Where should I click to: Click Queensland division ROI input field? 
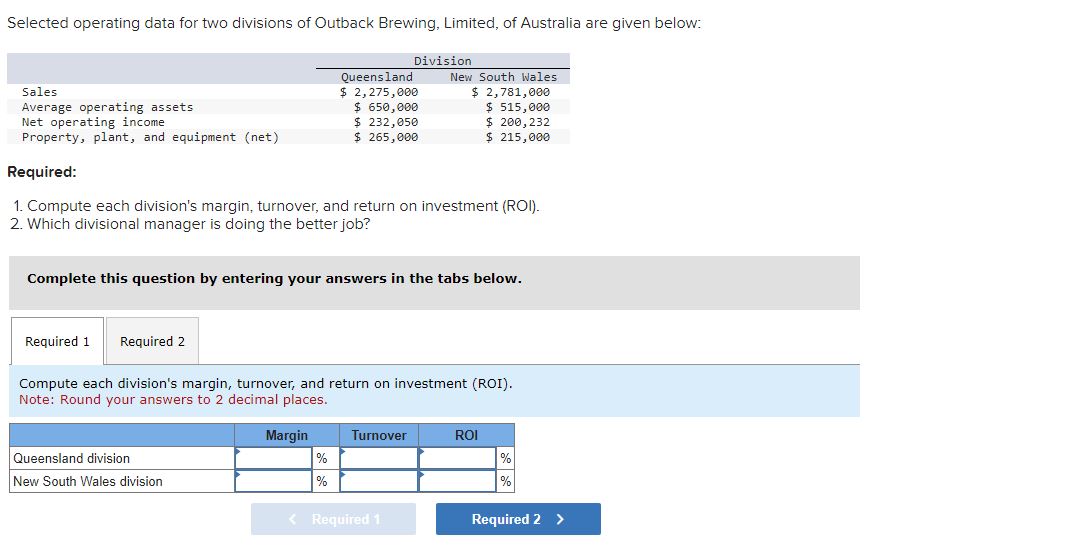point(458,458)
